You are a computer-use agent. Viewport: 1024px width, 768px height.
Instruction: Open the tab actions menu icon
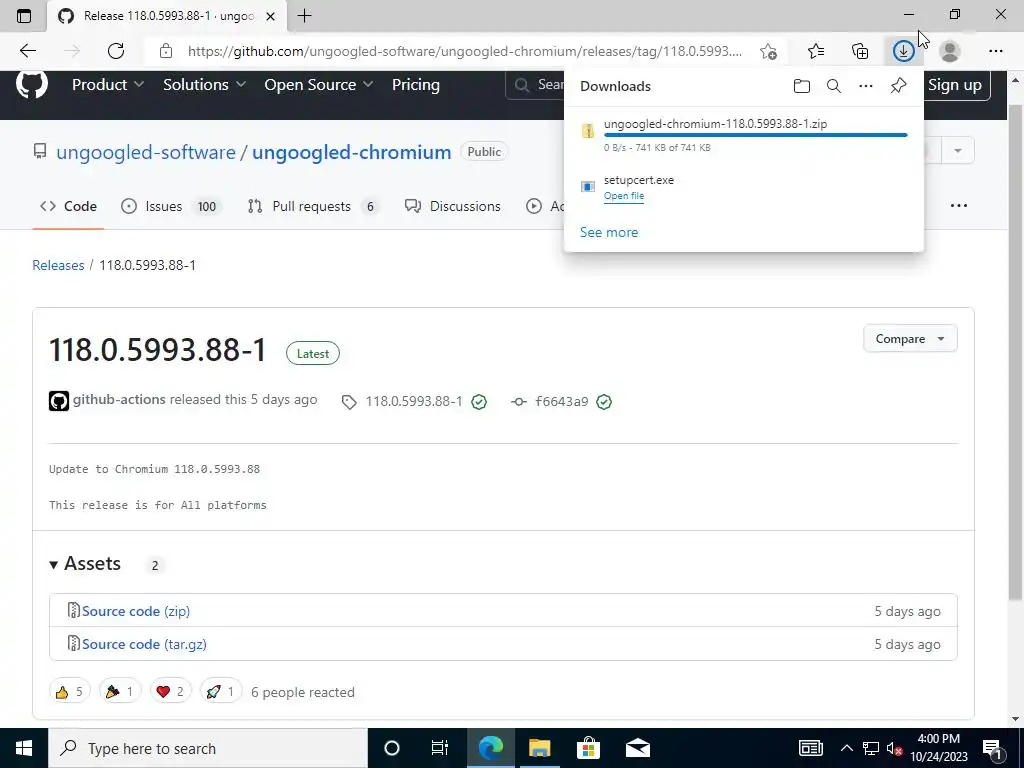click(24, 16)
